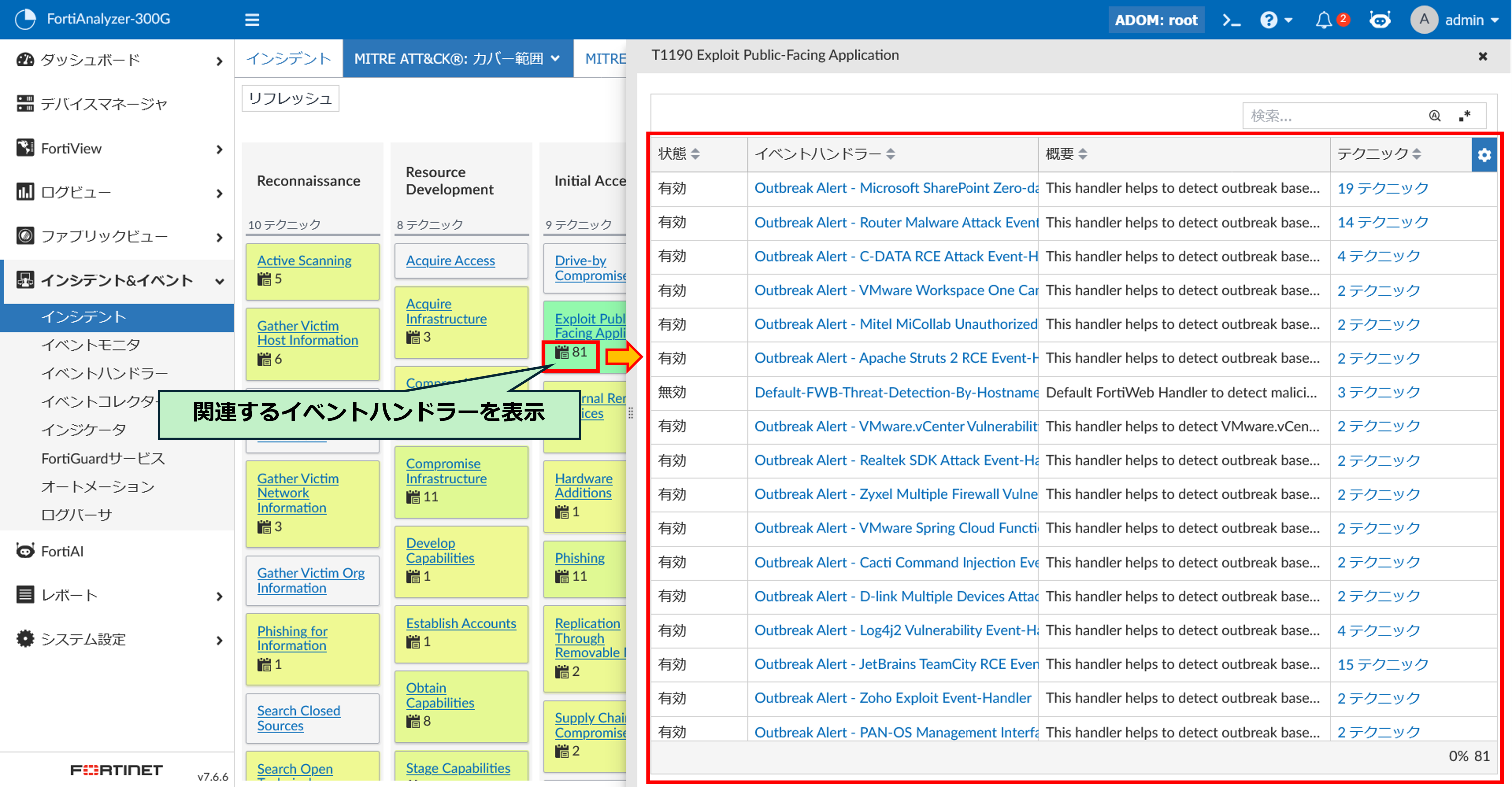Click the リフレッシュ button
Viewport: 1512px width, 787px height.
(290, 99)
